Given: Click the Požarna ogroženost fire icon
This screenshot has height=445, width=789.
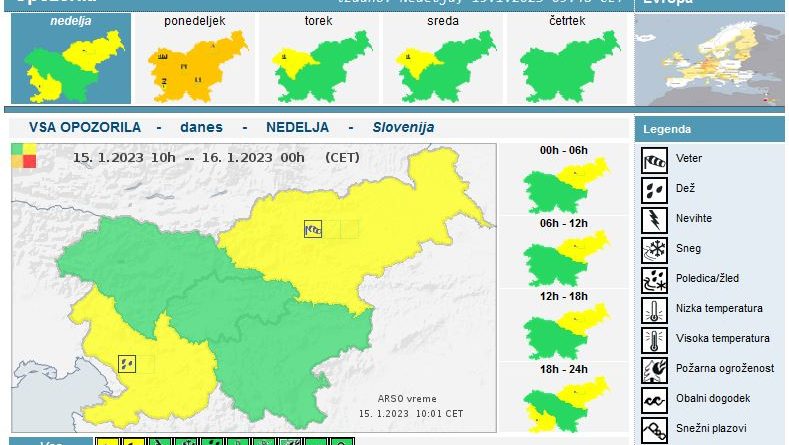Looking at the screenshot, I should [654, 370].
